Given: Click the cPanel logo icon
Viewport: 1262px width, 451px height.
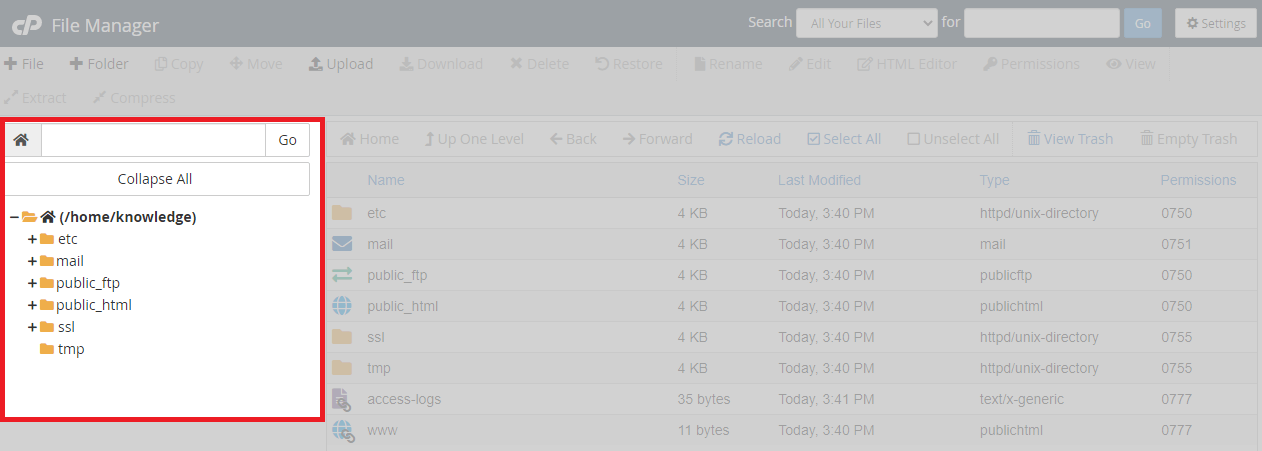Looking at the screenshot, I should pos(26,25).
